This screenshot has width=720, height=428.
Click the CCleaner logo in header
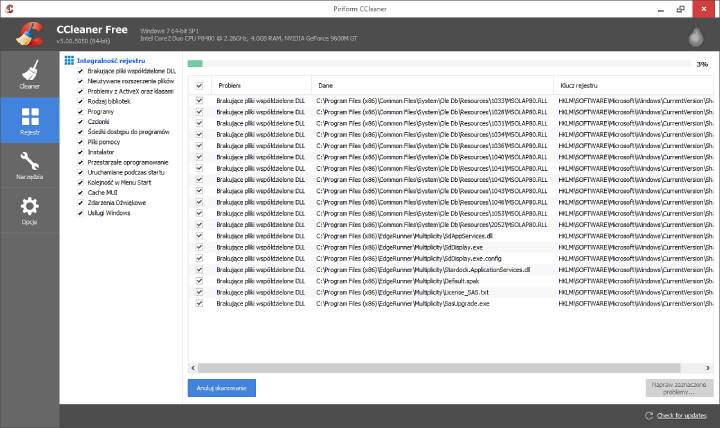(30, 34)
